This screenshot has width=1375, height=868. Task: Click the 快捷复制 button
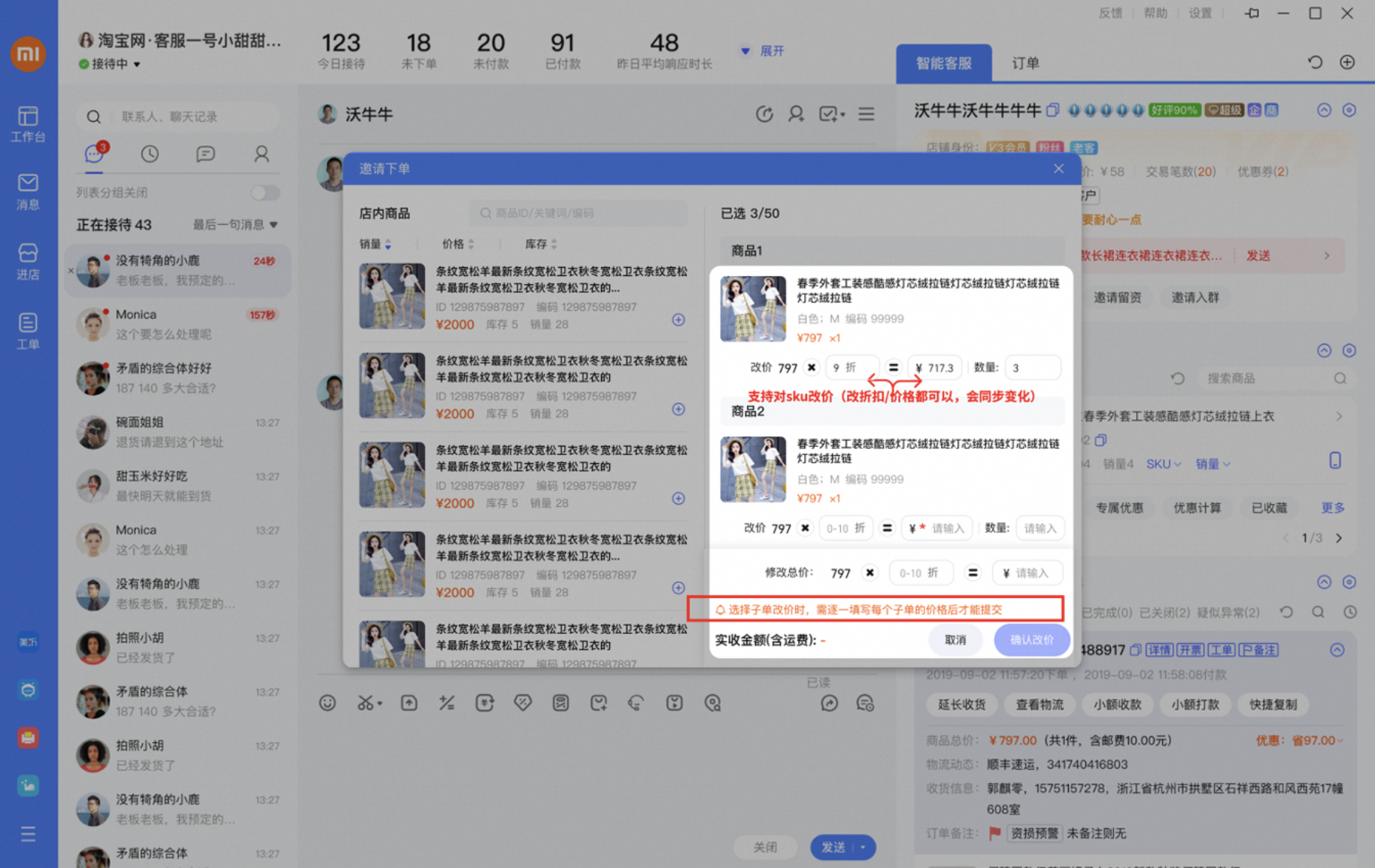(x=1273, y=705)
